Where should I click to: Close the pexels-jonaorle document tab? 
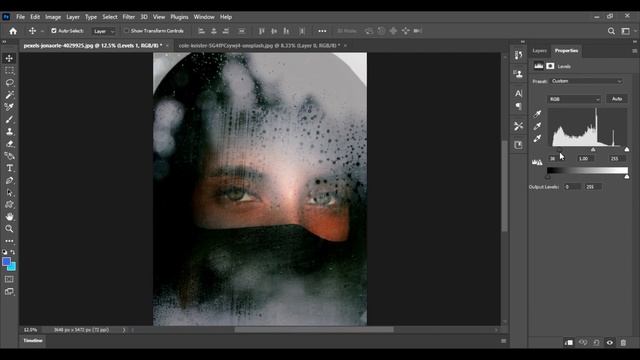[x=167, y=45]
